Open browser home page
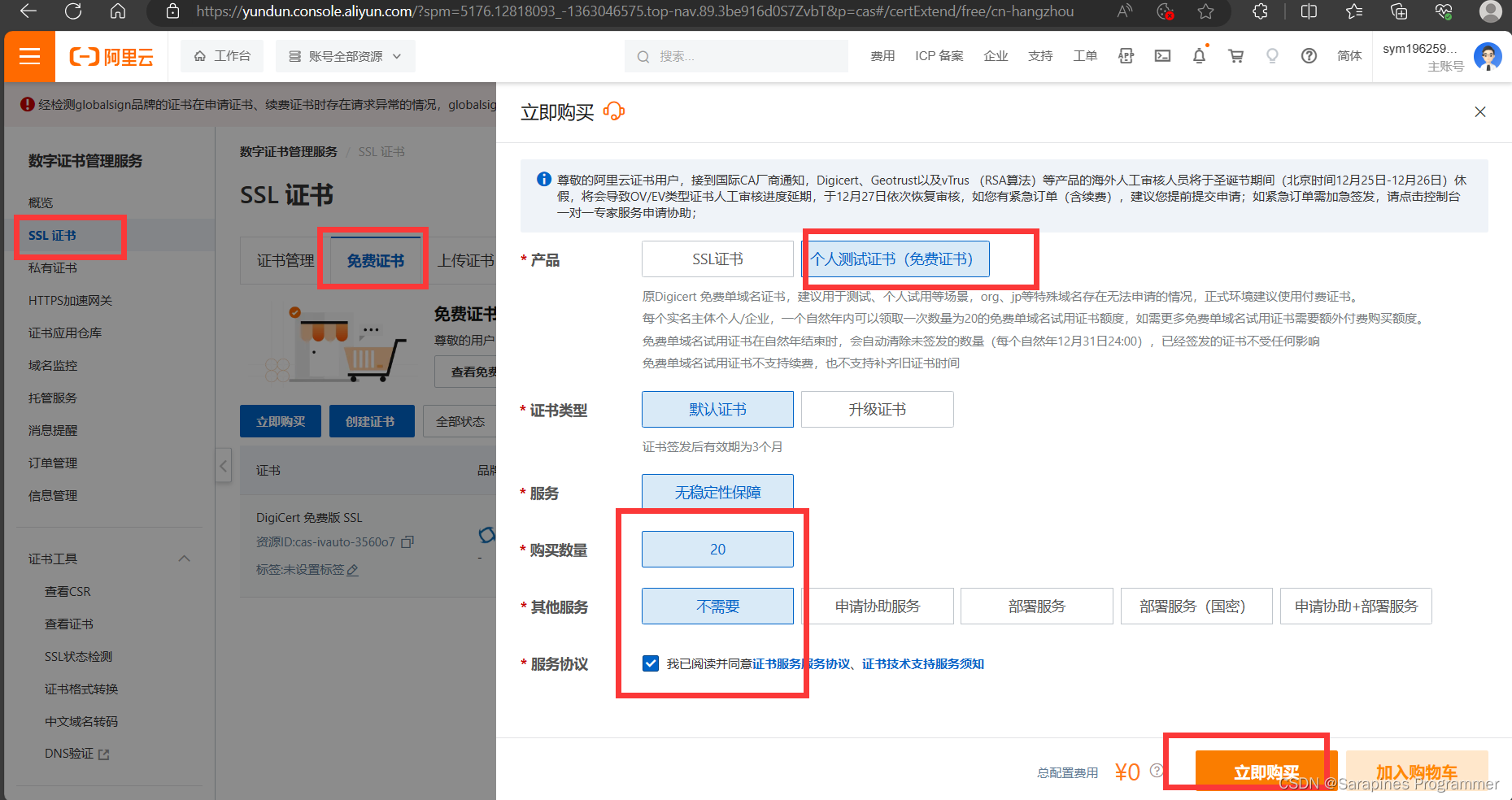 (x=118, y=11)
